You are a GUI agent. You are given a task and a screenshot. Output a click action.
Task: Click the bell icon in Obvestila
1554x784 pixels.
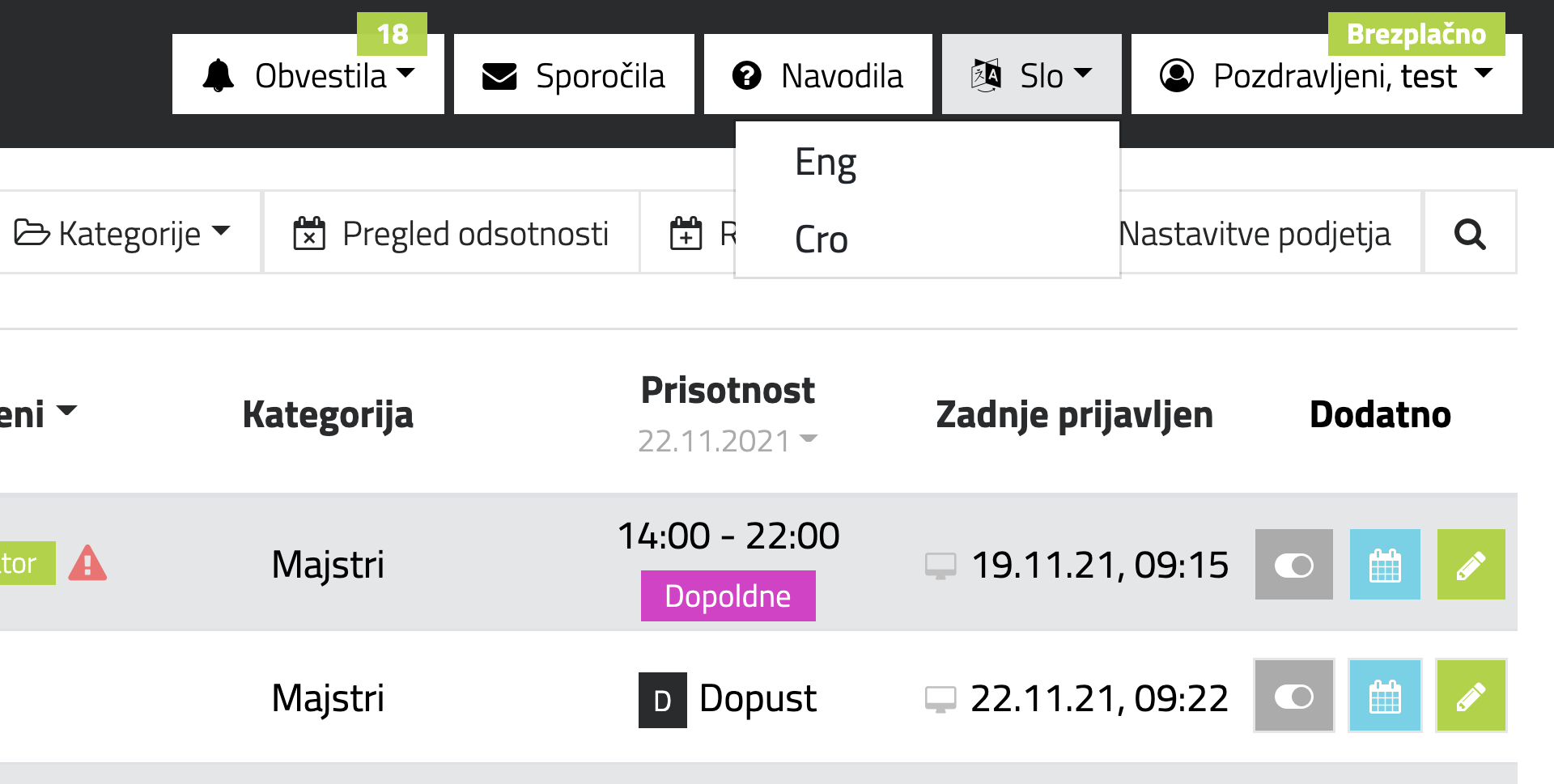pos(218,76)
